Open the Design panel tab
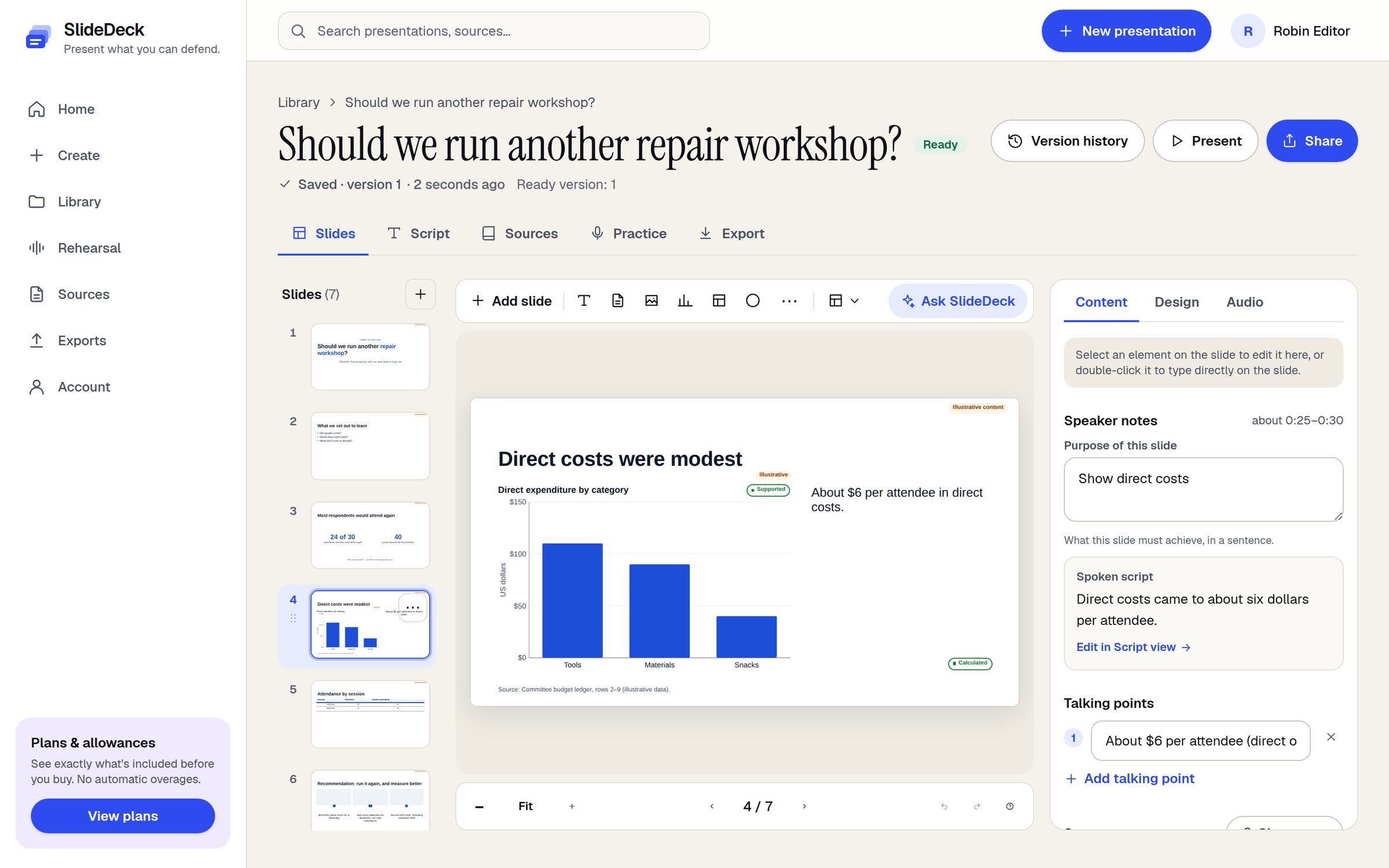The image size is (1389, 868). point(1177,302)
